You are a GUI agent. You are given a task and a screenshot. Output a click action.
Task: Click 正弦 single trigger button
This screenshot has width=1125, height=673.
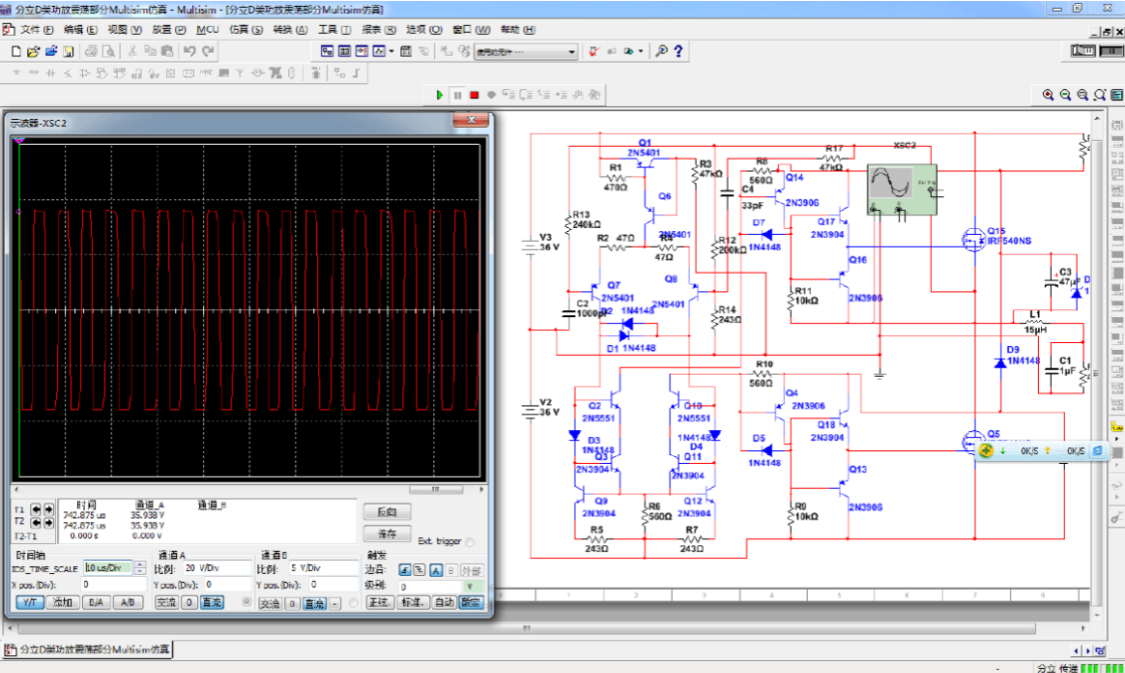(x=380, y=602)
